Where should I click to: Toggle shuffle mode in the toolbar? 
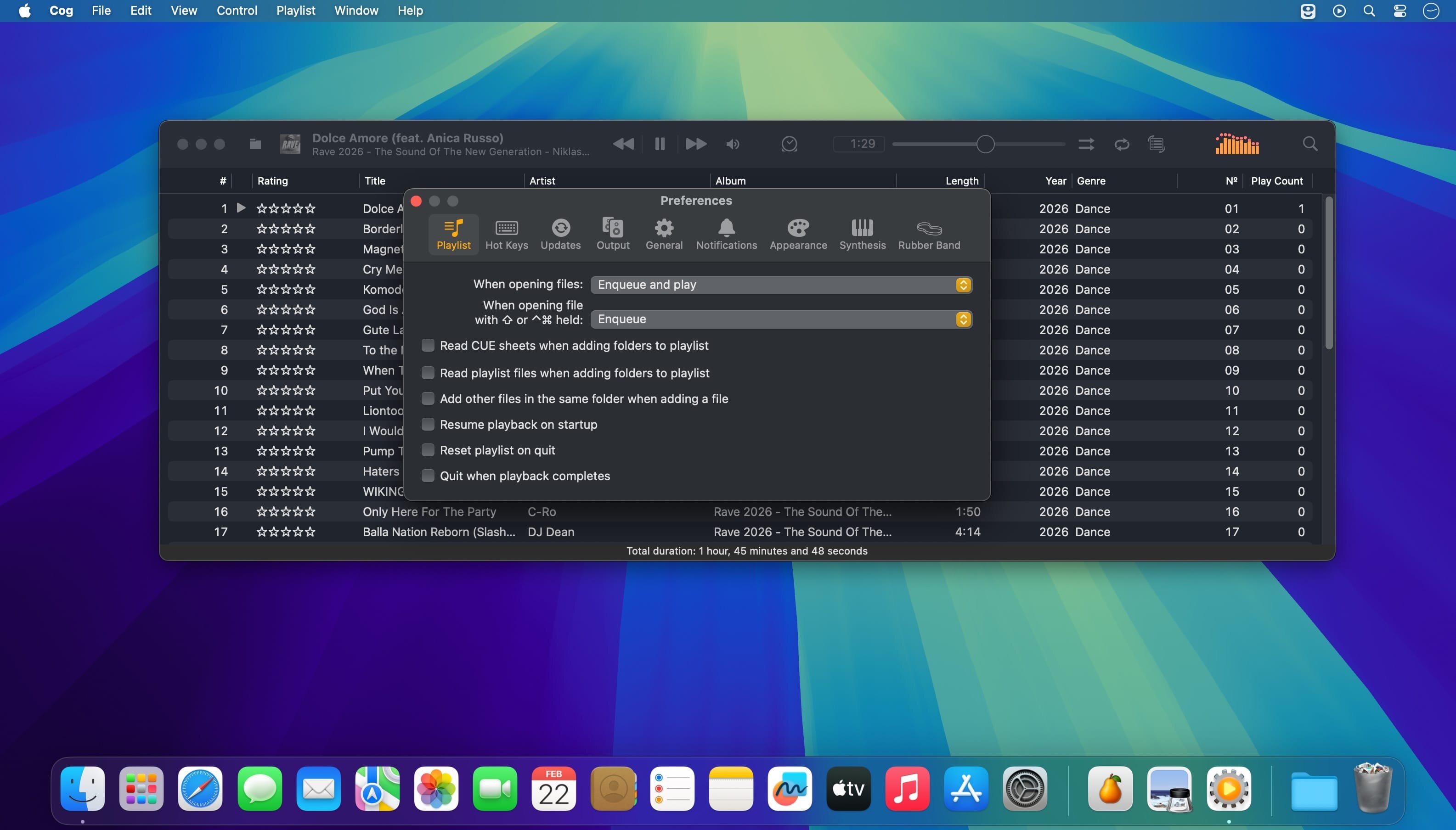coord(1086,144)
